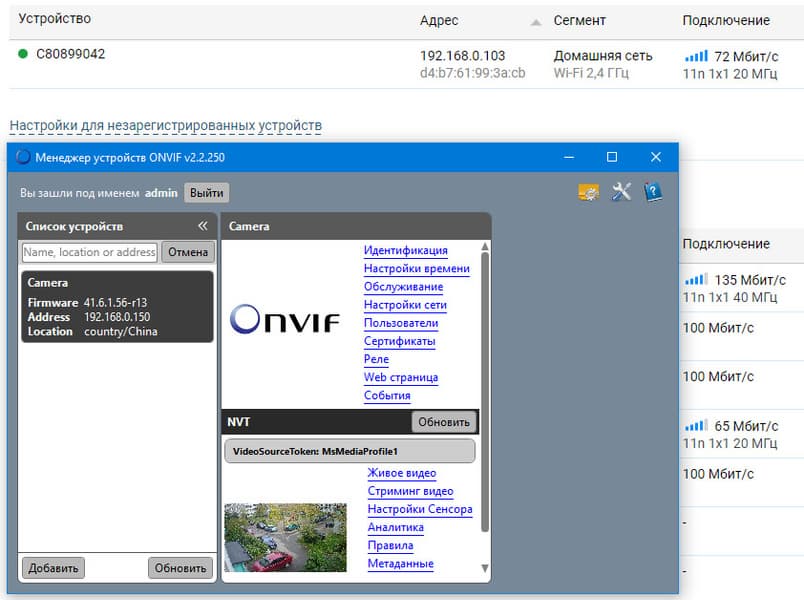Click the camera preview thumbnail of the parking lot
The width and height of the screenshot is (804, 600).
click(286, 537)
